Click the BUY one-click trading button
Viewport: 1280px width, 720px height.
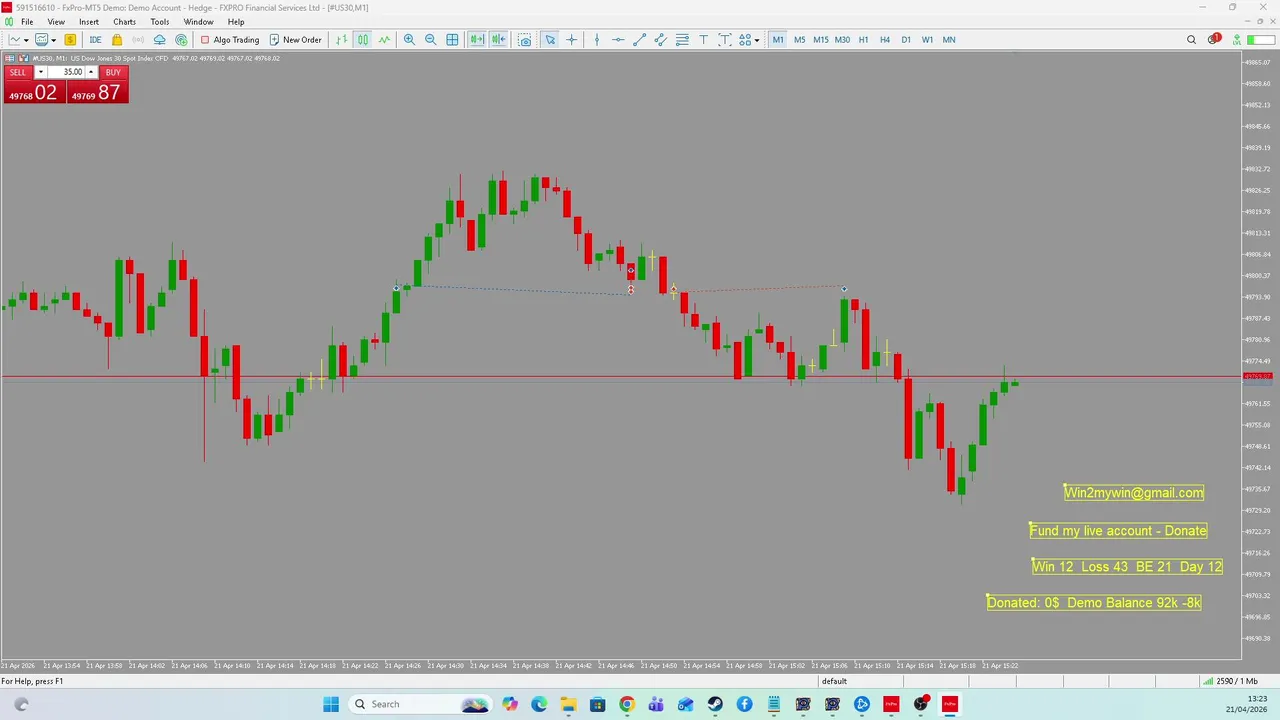113,72
